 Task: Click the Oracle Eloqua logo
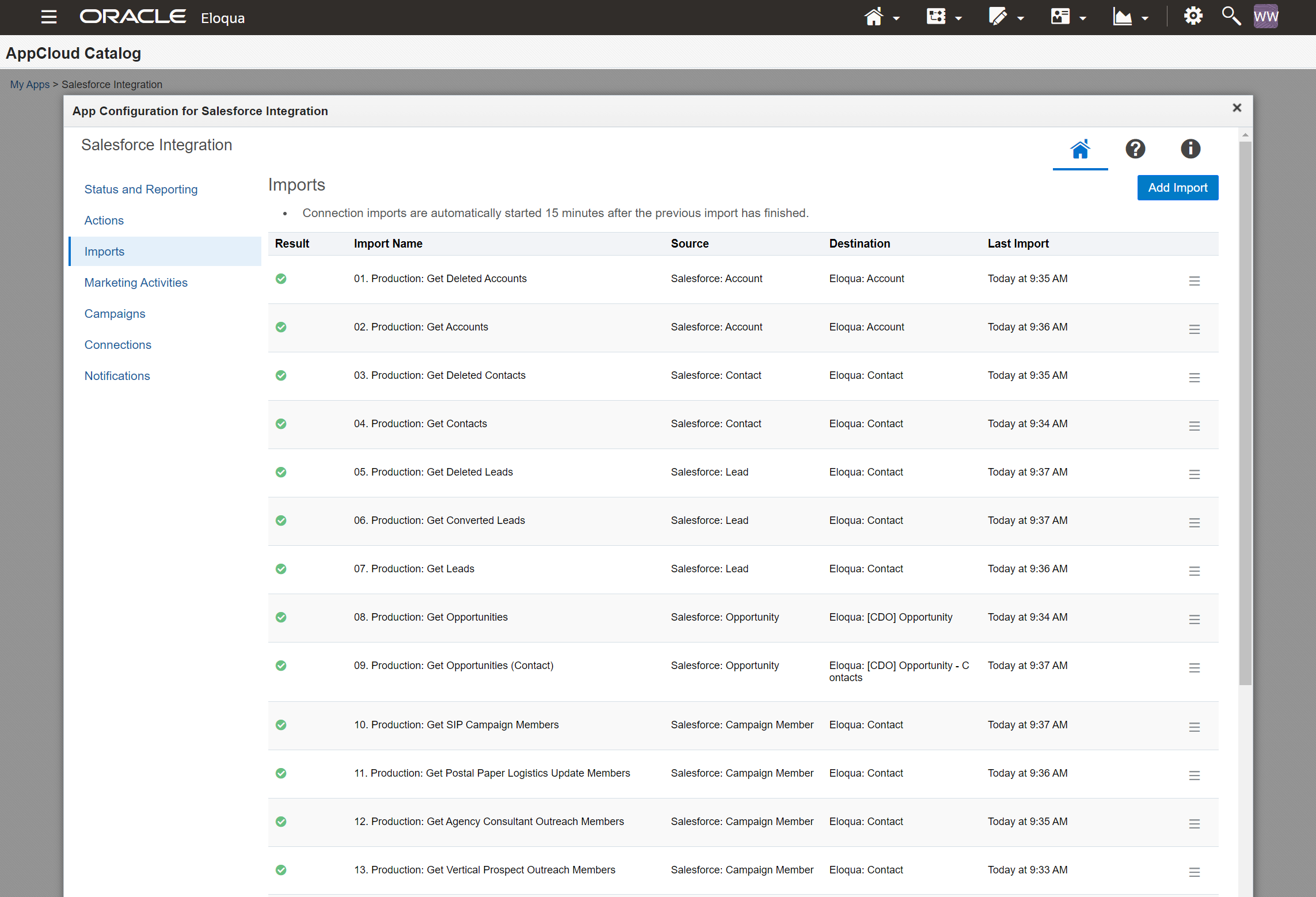(x=162, y=17)
